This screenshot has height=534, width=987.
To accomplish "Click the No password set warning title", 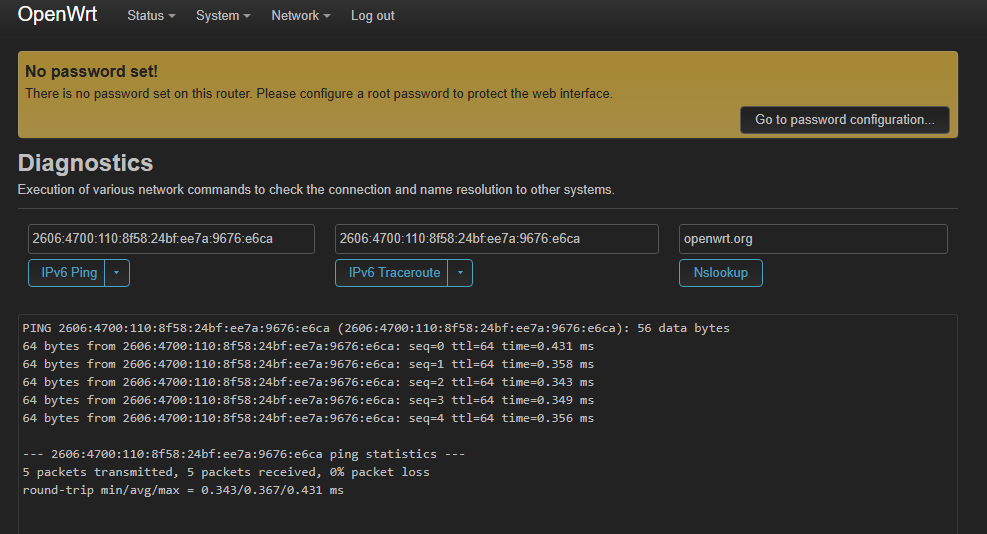I will (91, 71).
